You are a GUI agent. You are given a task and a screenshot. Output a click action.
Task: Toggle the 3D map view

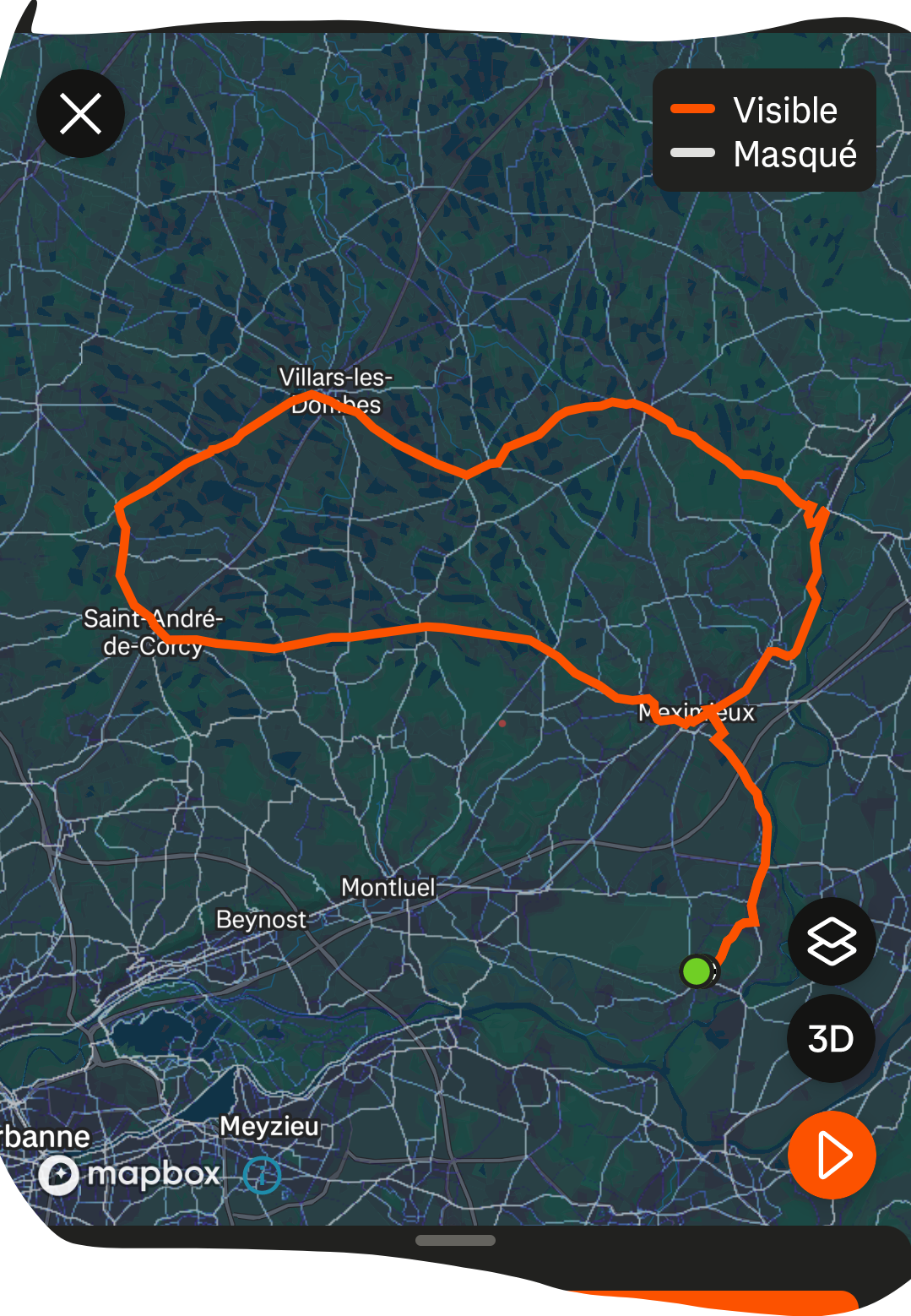click(x=832, y=1039)
